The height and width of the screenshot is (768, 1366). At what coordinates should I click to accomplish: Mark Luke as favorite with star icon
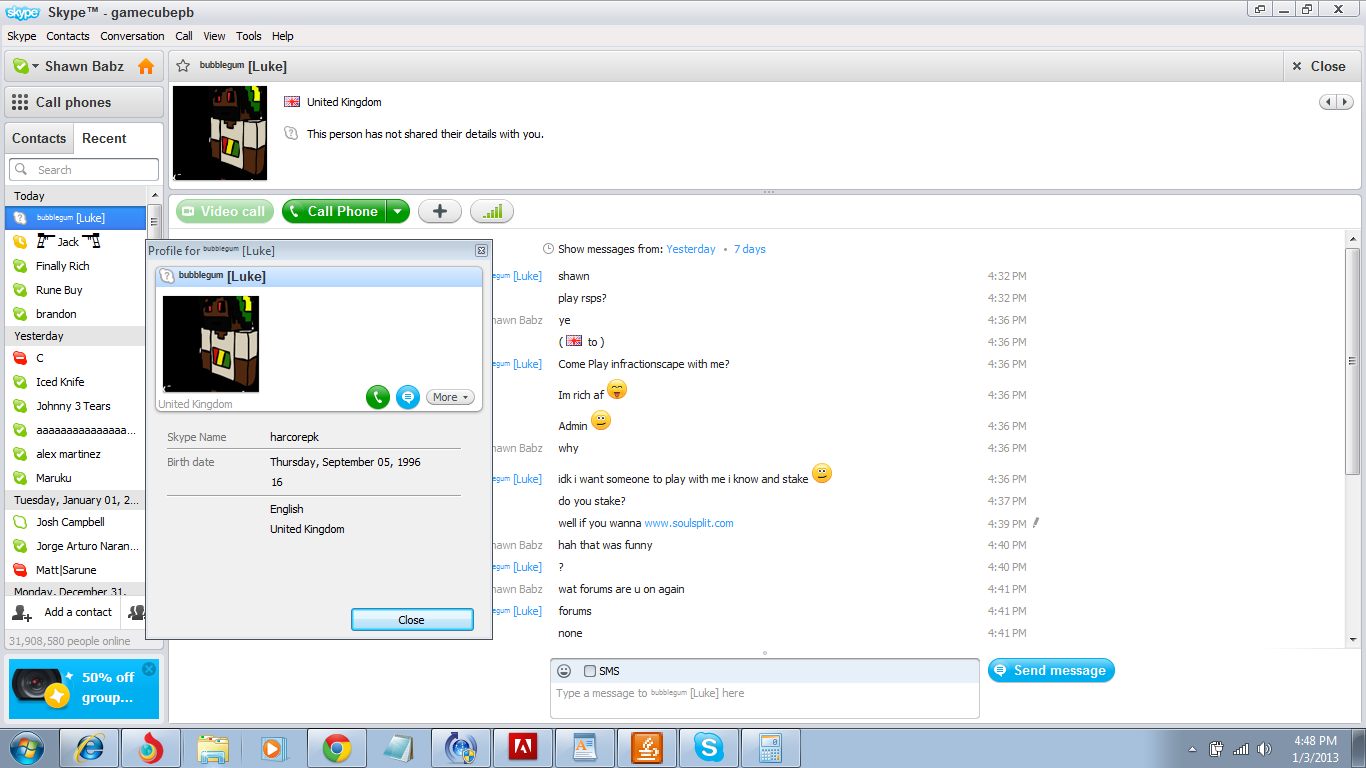[x=183, y=66]
